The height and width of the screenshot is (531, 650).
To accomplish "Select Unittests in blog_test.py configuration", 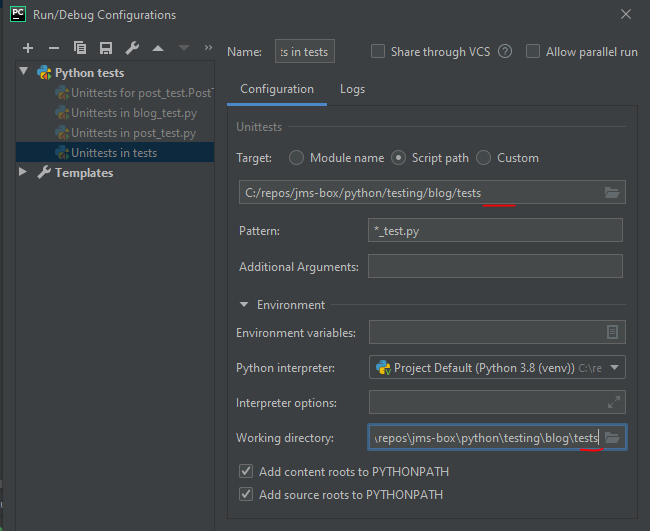I will click(115, 113).
